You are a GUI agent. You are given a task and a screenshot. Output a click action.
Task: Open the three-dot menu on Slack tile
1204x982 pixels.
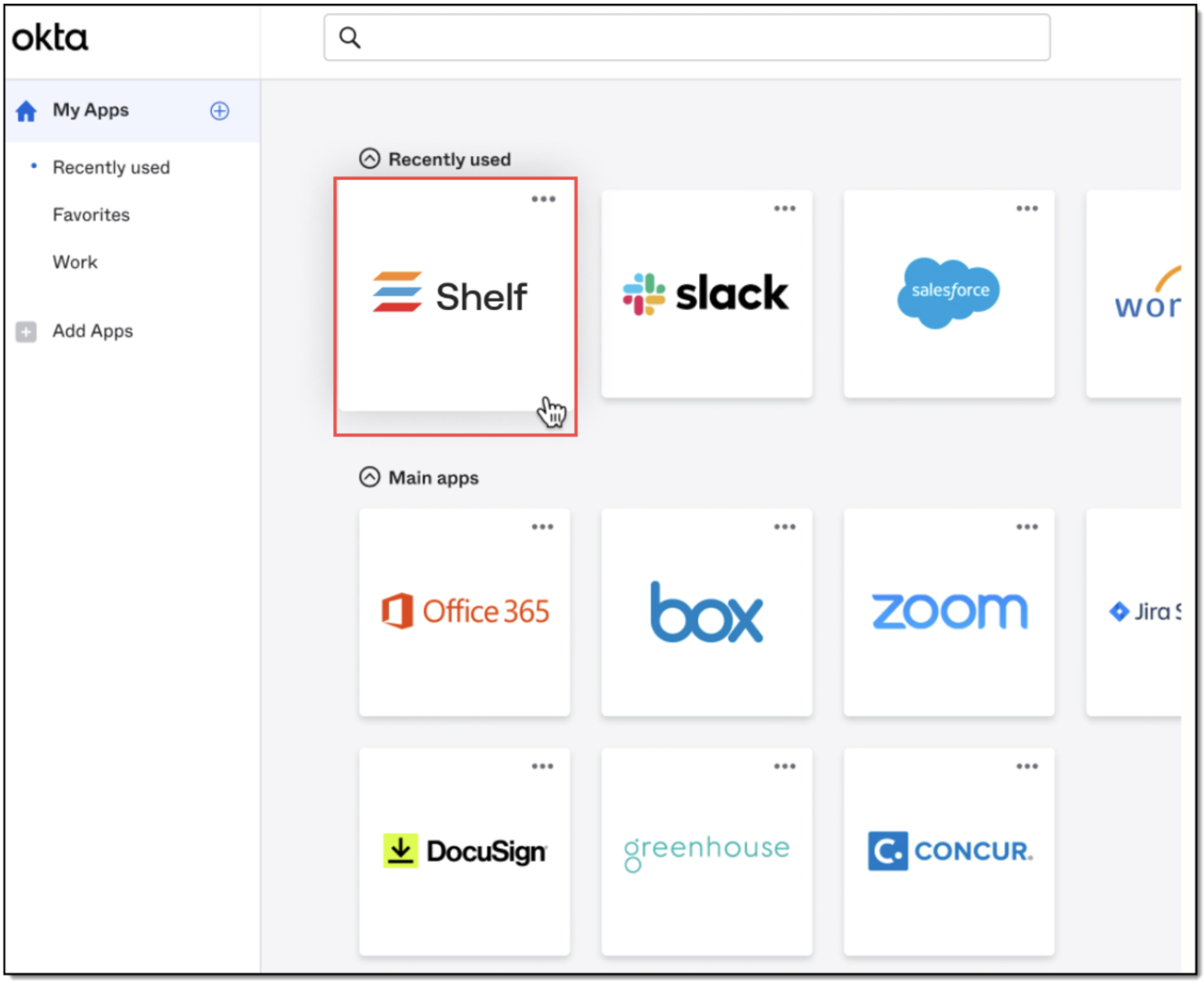click(x=785, y=208)
